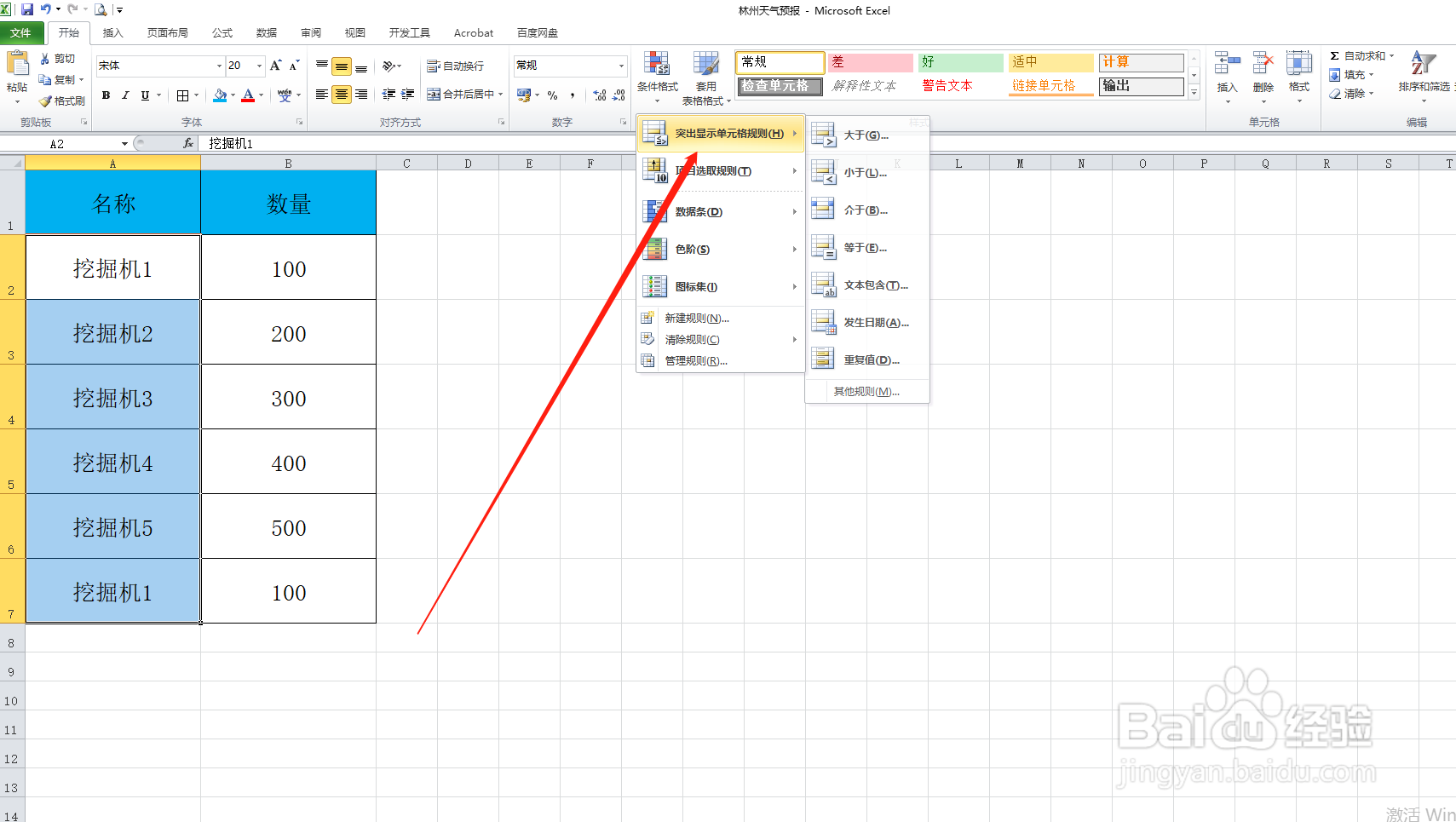This screenshot has height=822, width=1456.
Task: Click the decrease indent icon
Action: coord(389,95)
